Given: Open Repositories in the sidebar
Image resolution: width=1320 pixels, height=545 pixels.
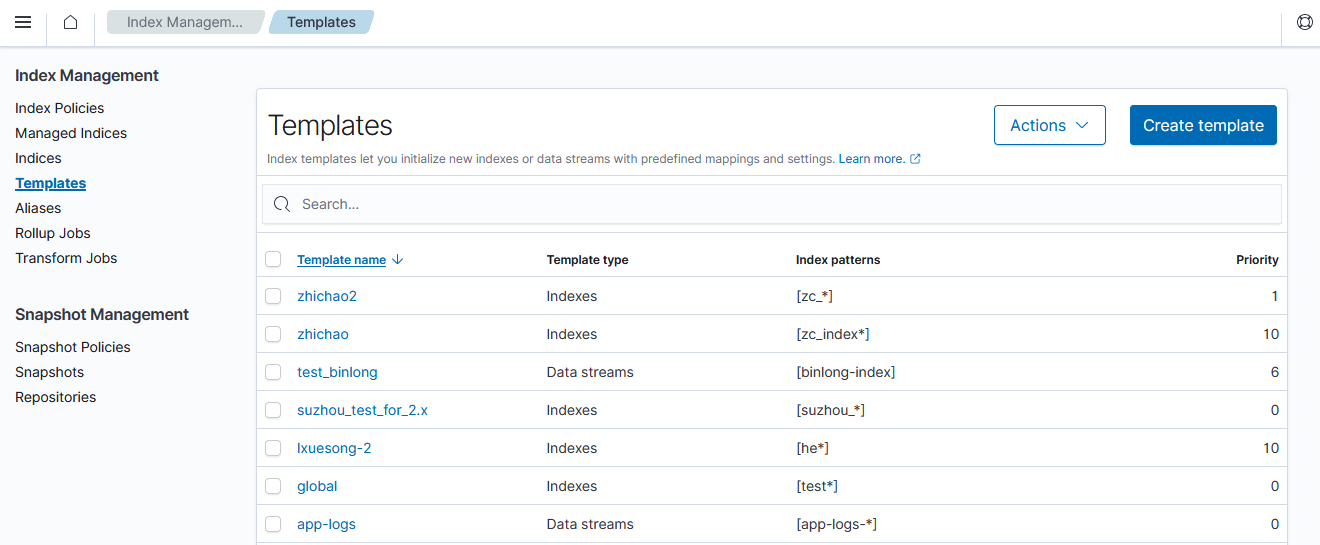Looking at the screenshot, I should (56, 397).
